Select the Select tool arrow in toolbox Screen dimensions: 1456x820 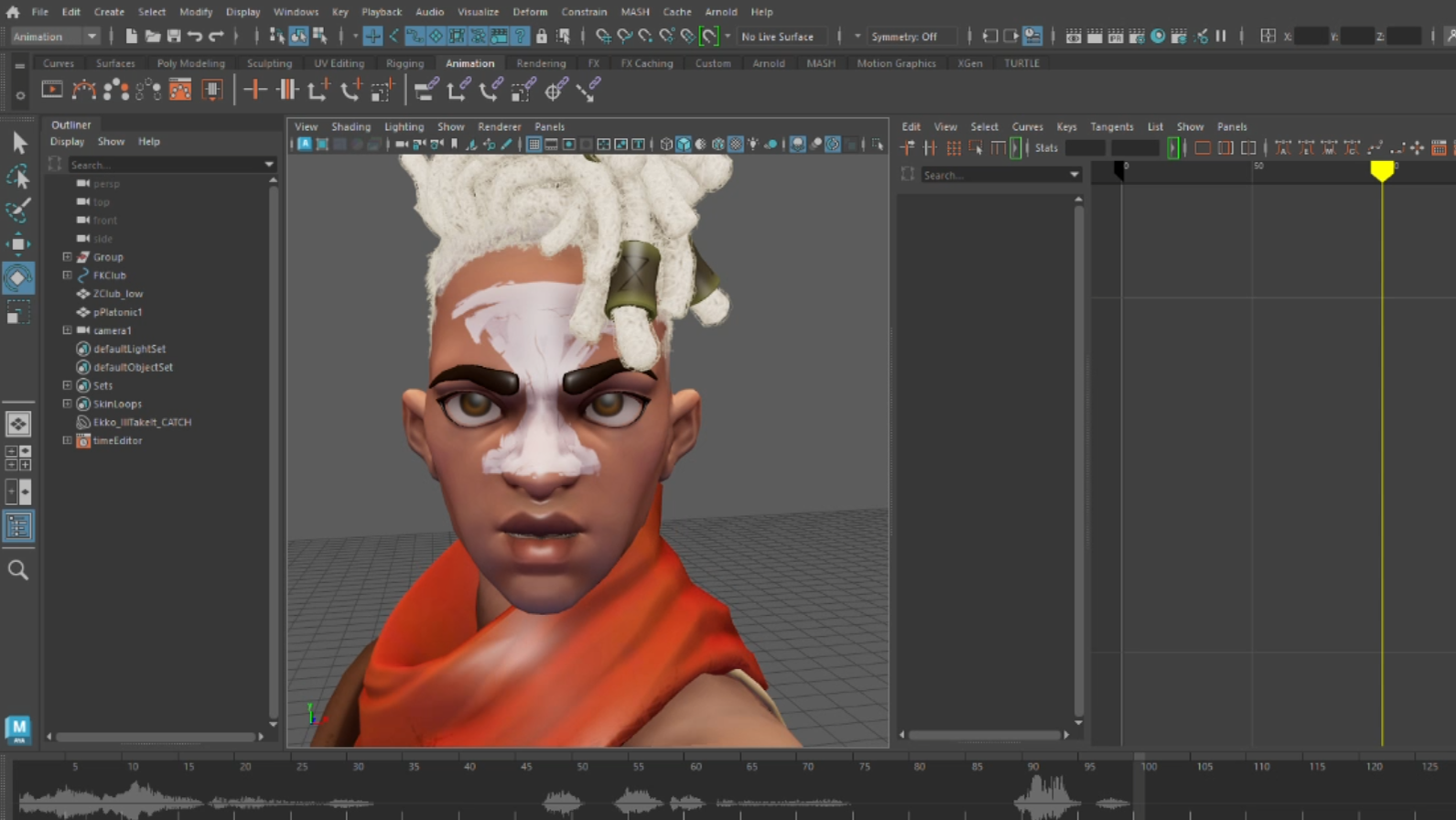click(x=18, y=142)
